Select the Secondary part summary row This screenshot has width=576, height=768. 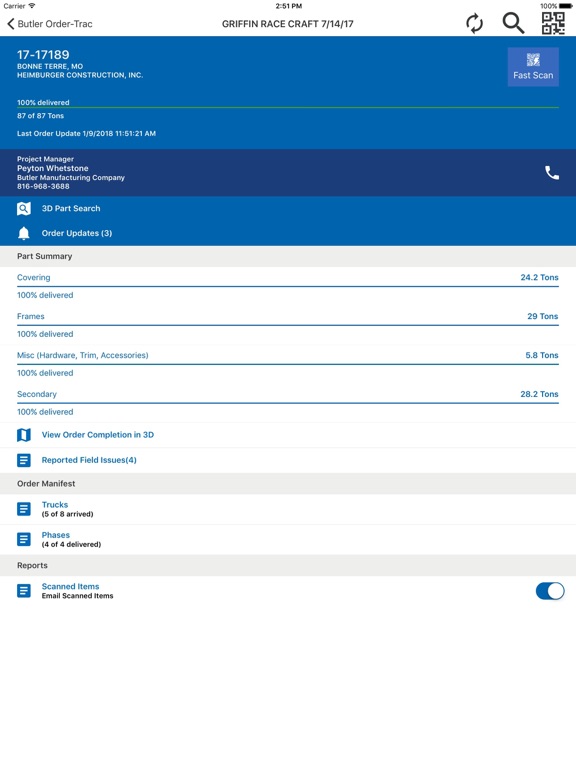click(288, 403)
